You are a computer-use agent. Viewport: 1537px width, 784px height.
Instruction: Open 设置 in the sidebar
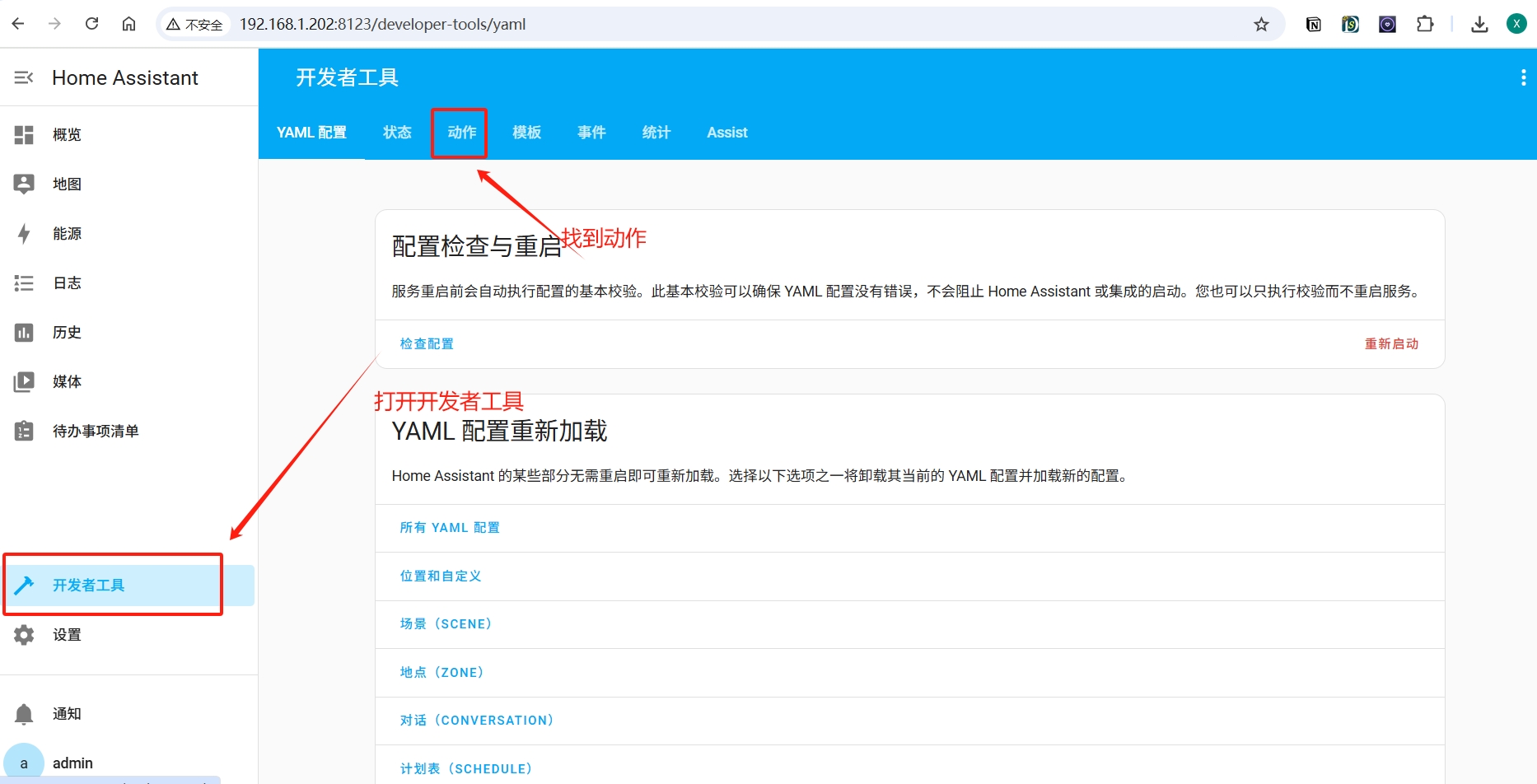(x=128, y=635)
